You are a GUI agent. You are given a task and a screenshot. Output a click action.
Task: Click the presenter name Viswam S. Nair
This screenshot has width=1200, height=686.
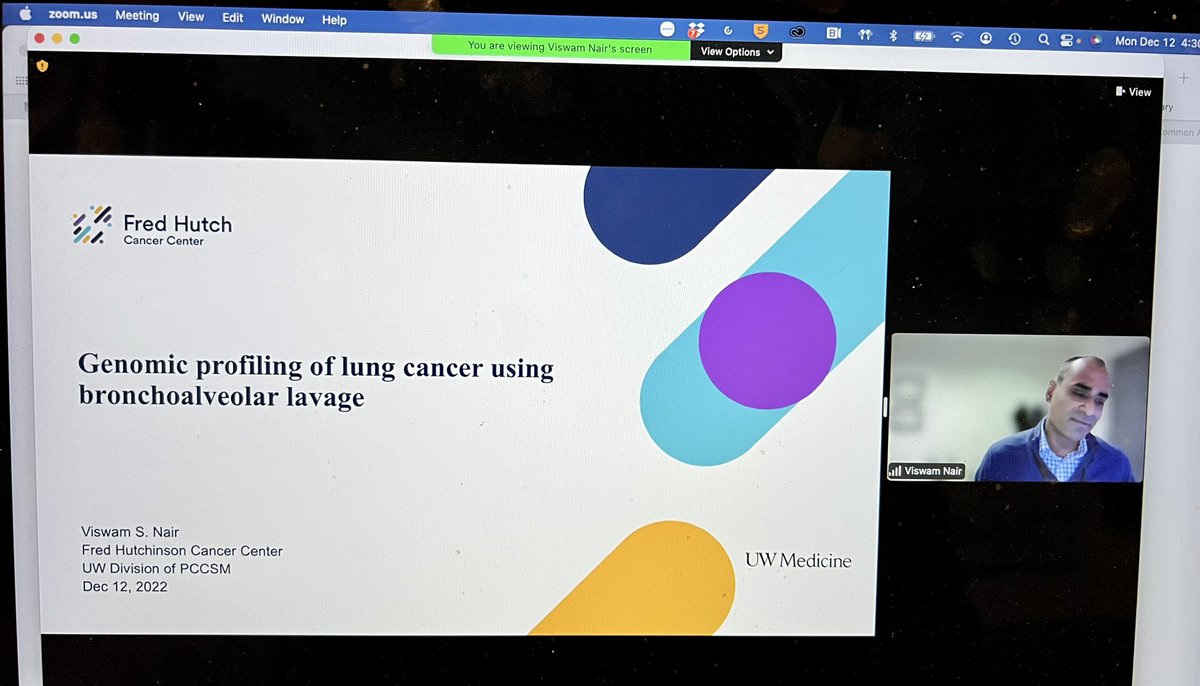click(132, 532)
